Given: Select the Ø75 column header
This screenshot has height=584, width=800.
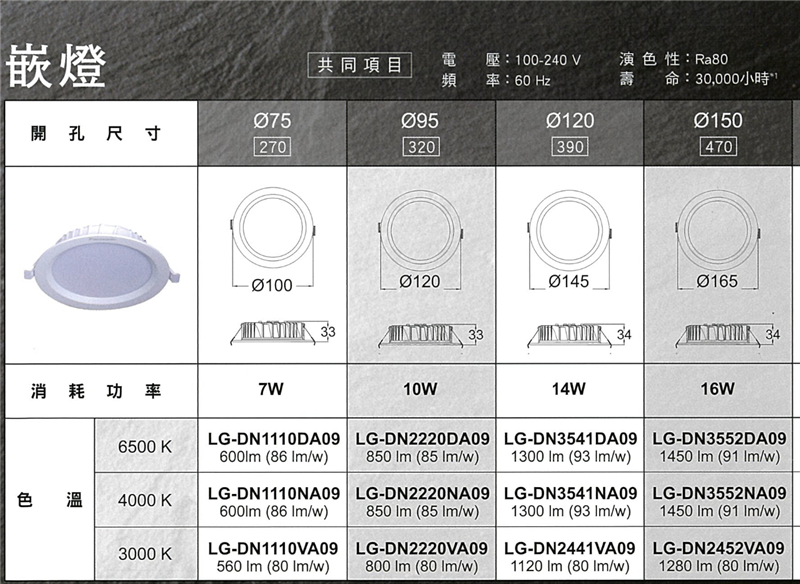Looking at the screenshot, I should click(273, 121).
